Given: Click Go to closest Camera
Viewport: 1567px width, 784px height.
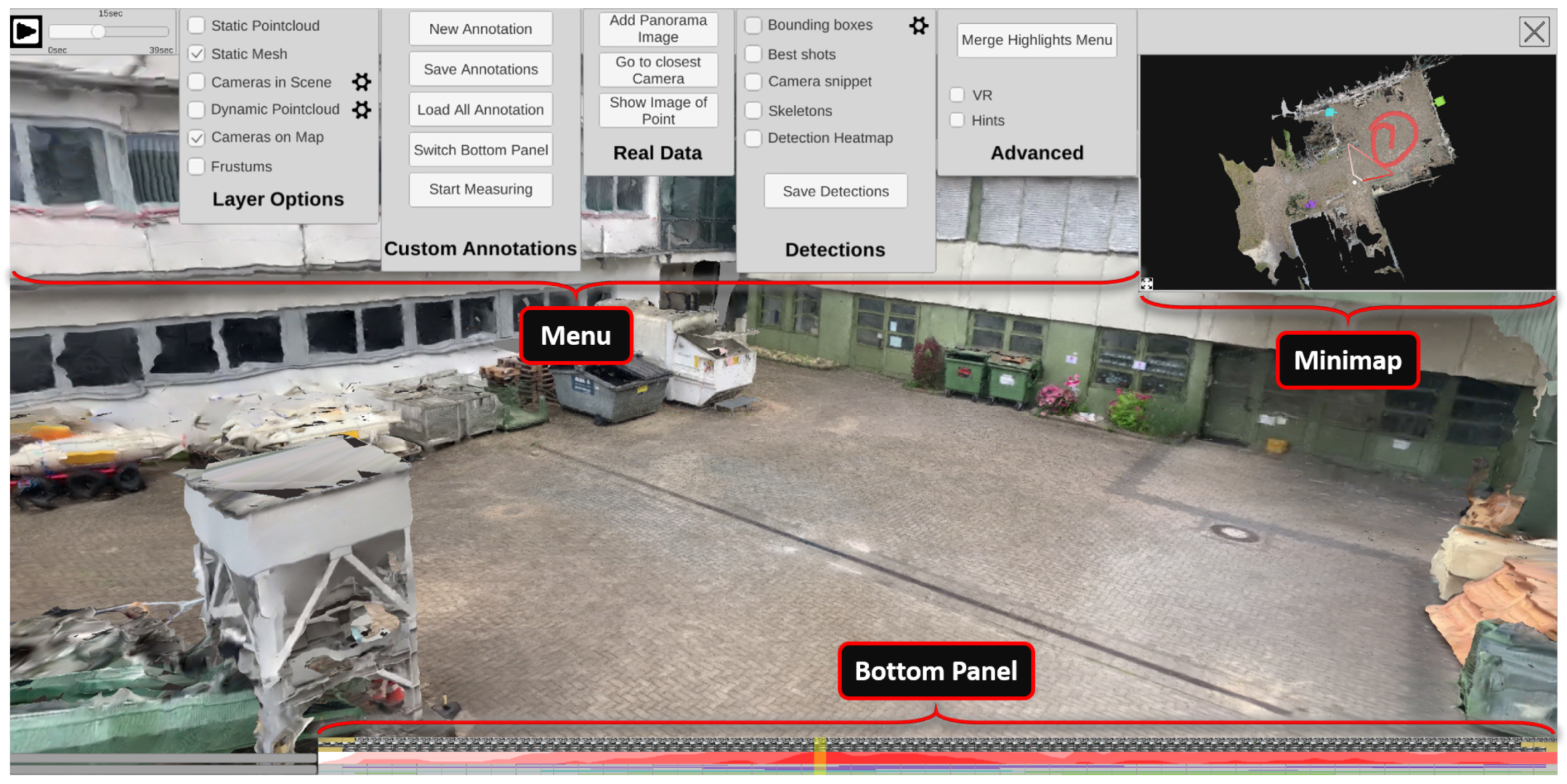Looking at the screenshot, I should [658, 70].
